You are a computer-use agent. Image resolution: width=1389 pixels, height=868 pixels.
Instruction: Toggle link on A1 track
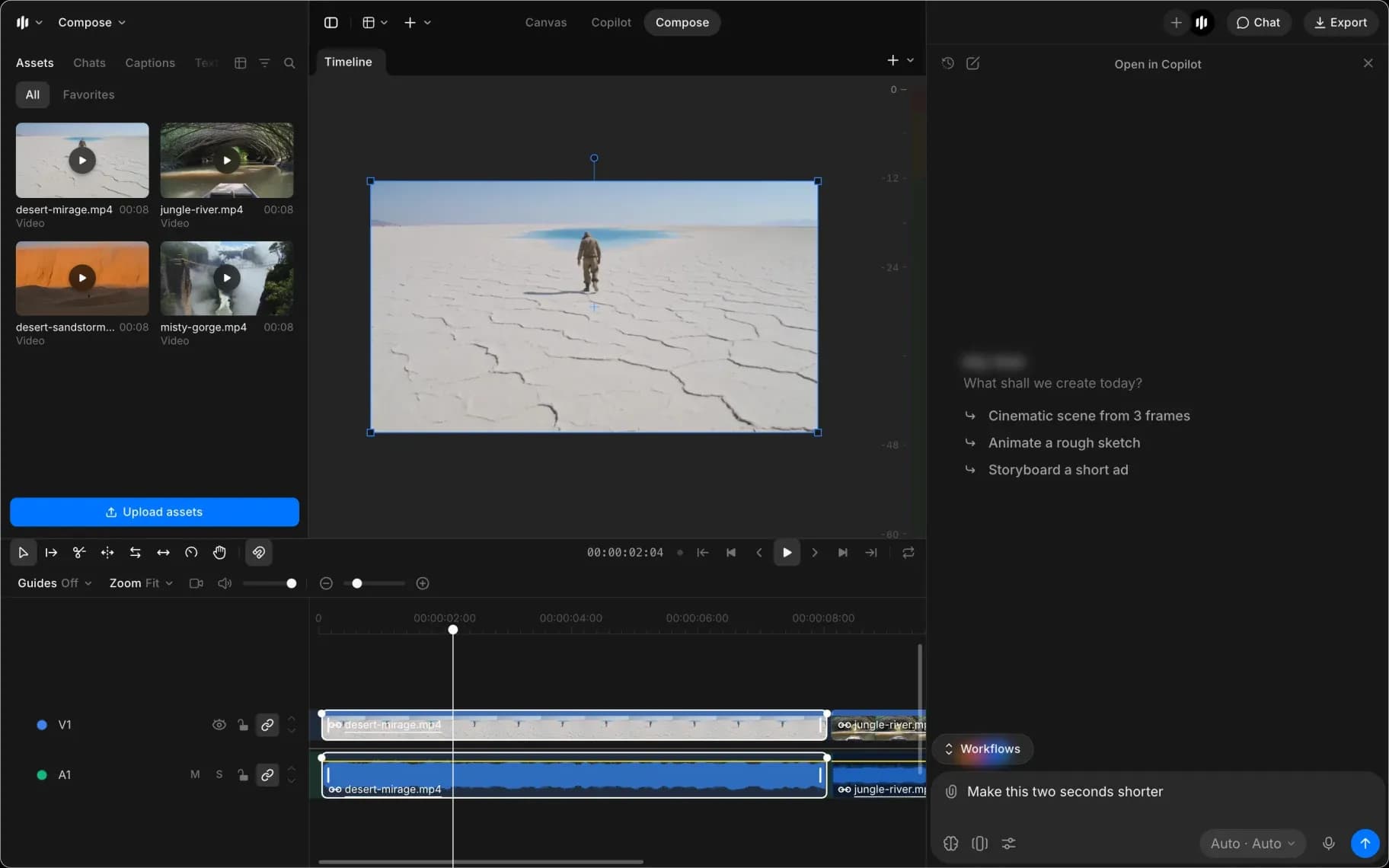pos(267,775)
